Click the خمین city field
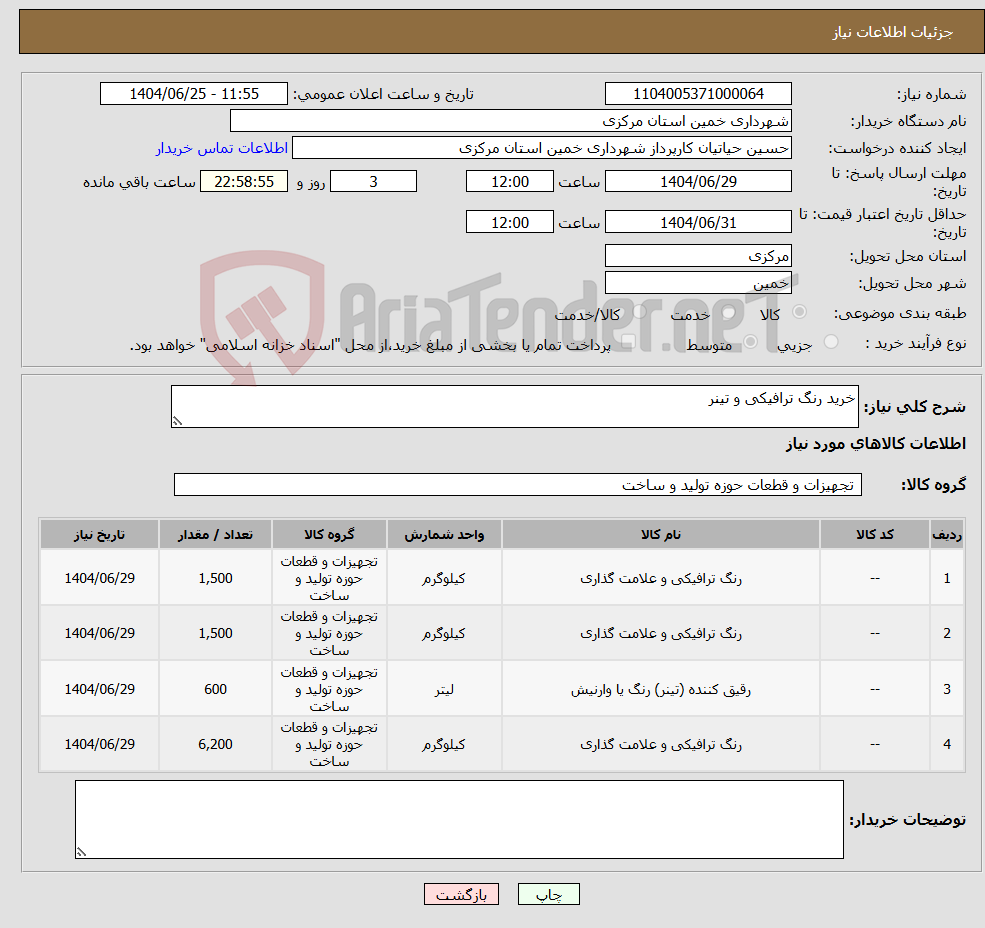This screenshot has height=928, width=985. 698,281
